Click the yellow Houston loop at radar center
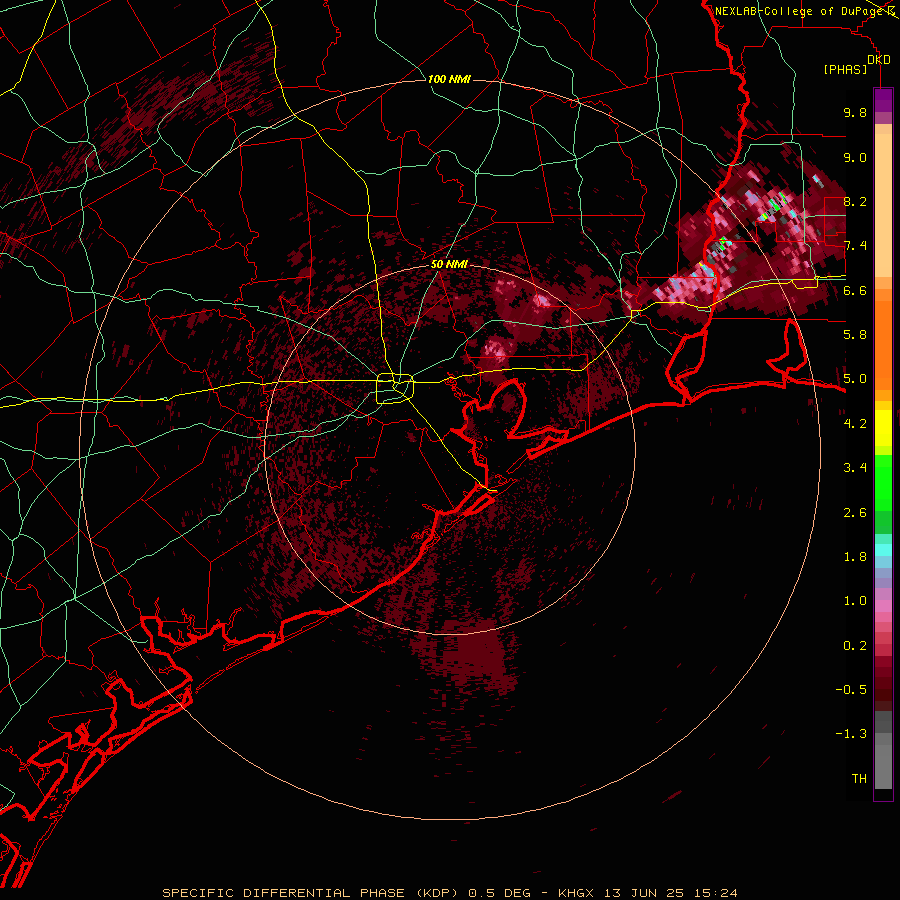The height and width of the screenshot is (900, 900). [x=395, y=389]
